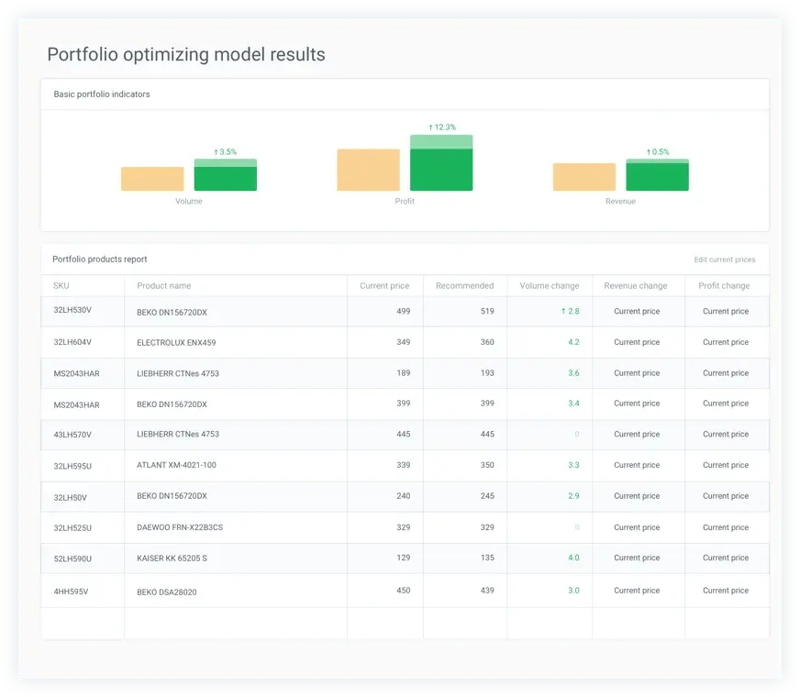The height and width of the screenshot is (697, 800).
Task: Select SKU cell 43LH570V
Action: (72, 435)
